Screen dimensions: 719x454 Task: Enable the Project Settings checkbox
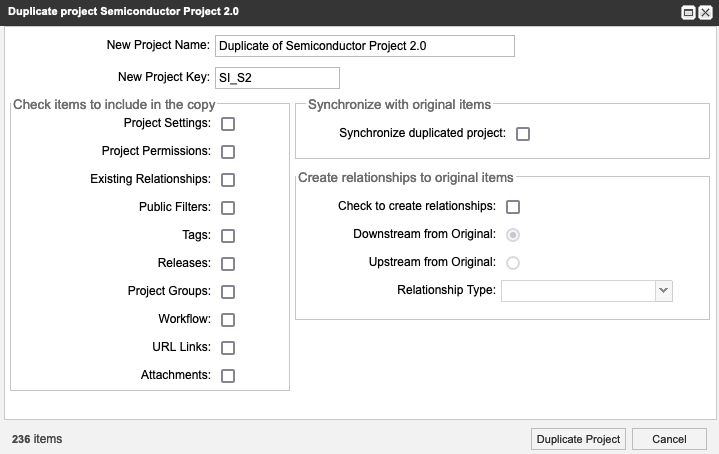(x=228, y=124)
